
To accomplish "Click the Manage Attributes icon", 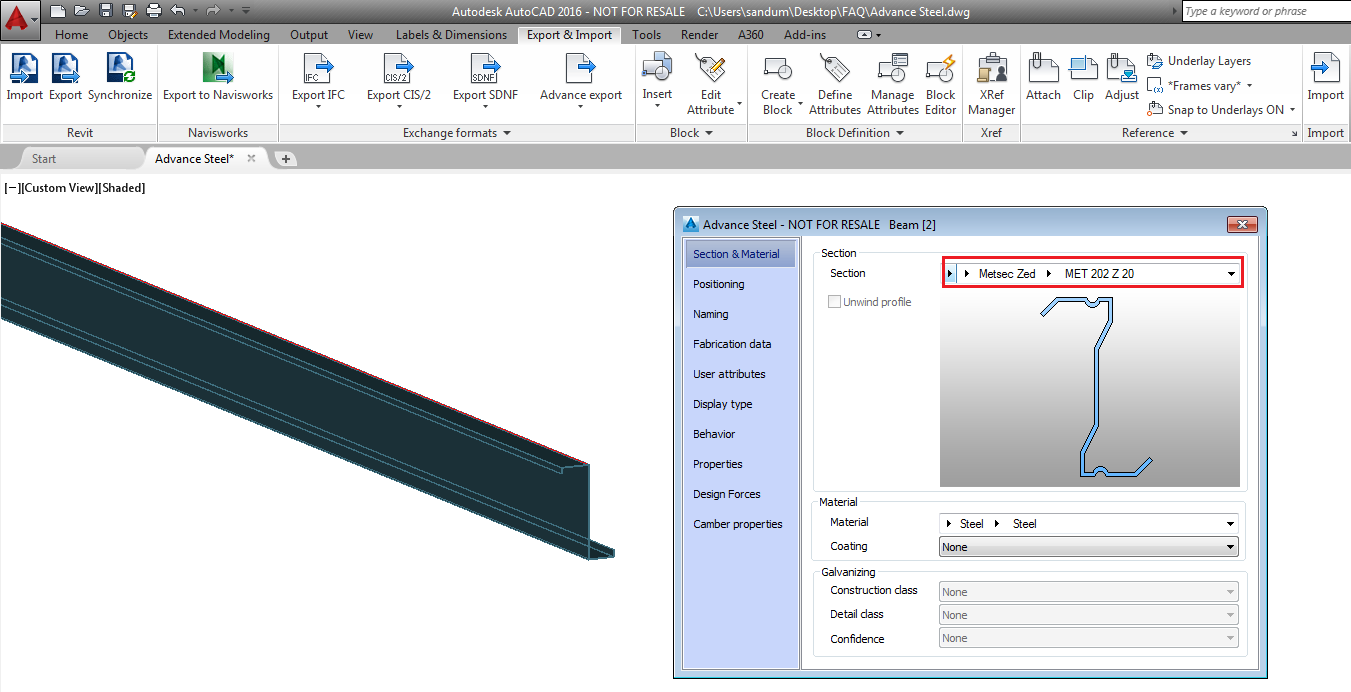I will [x=893, y=69].
